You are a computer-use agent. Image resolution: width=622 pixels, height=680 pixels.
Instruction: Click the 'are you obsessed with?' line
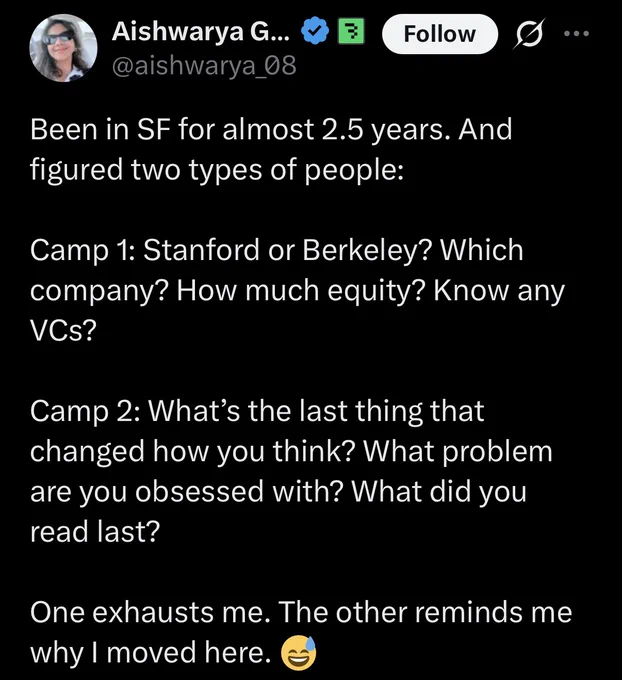click(x=278, y=492)
